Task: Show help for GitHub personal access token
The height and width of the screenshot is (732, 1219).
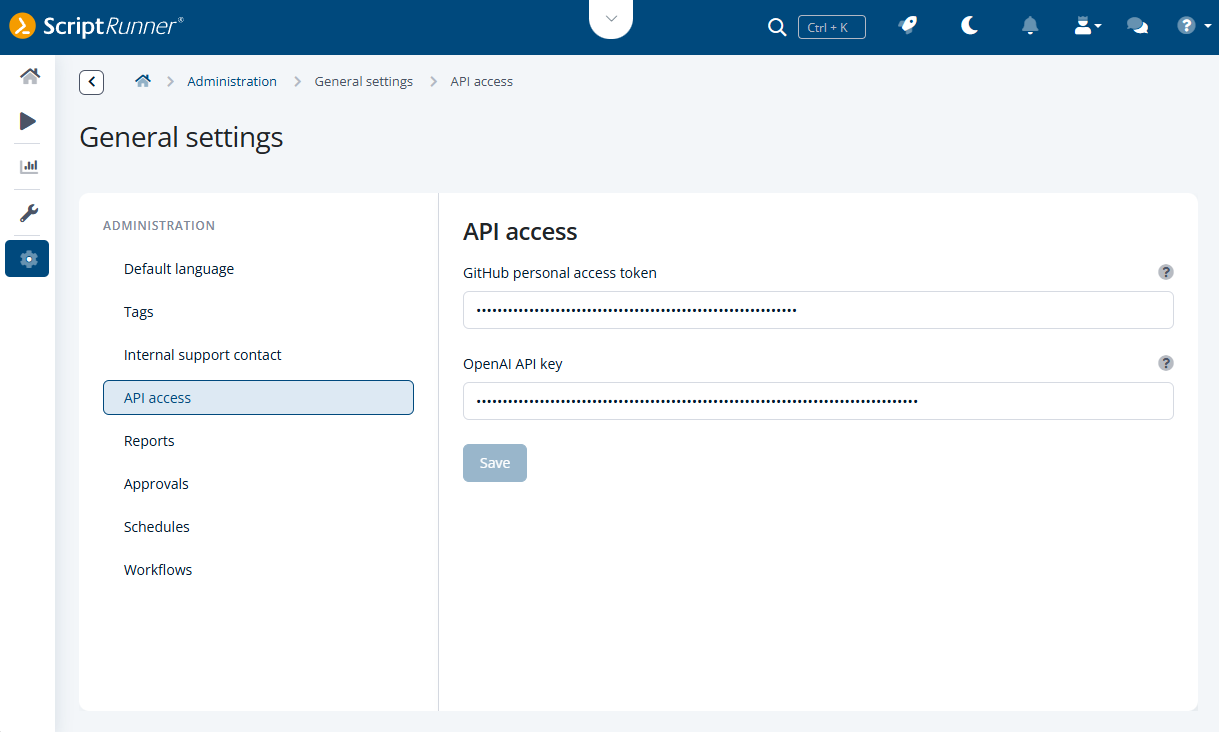Action: (1165, 272)
